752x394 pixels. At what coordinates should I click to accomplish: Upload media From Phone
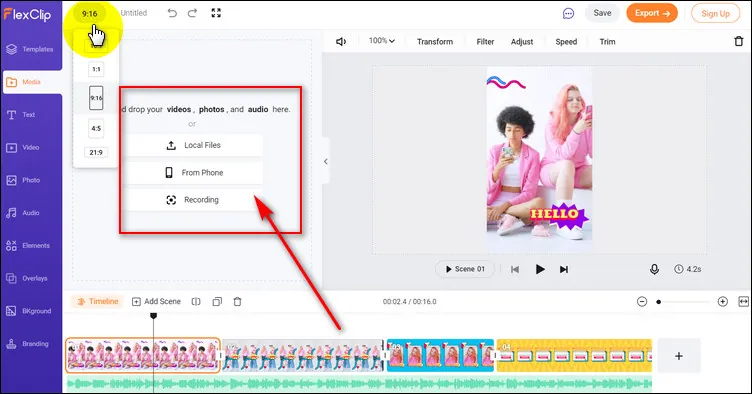click(x=193, y=173)
